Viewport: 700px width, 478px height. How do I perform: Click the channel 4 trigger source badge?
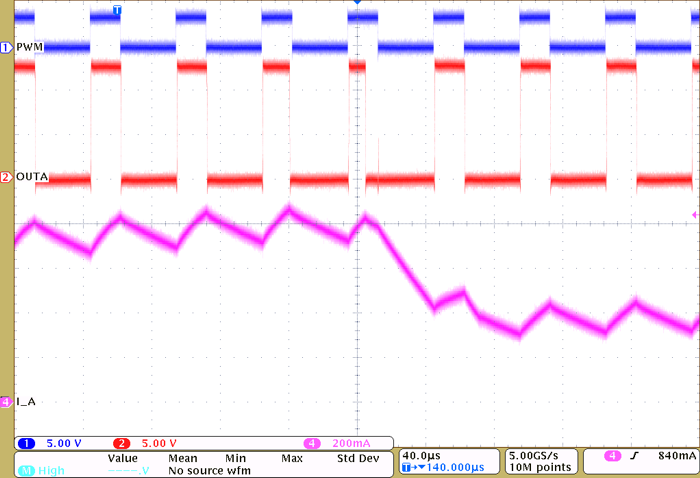pyautogui.click(x=612, y=456)
